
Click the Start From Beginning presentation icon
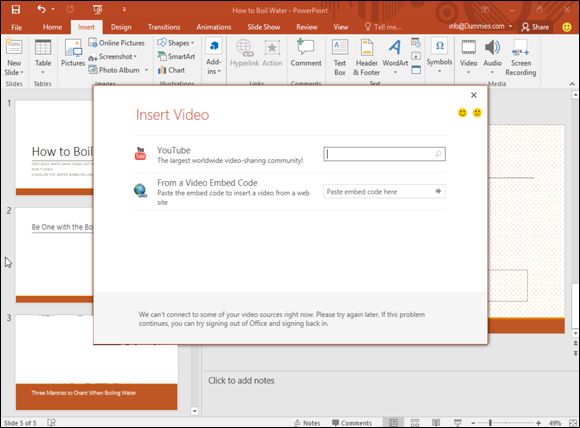(97, 10)
